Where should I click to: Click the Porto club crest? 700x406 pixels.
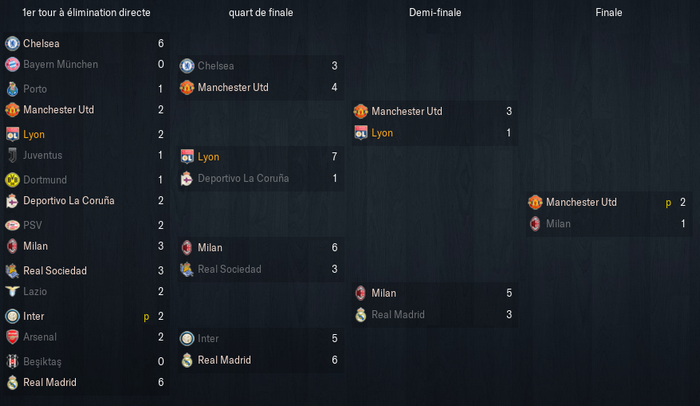coord(12,89)
